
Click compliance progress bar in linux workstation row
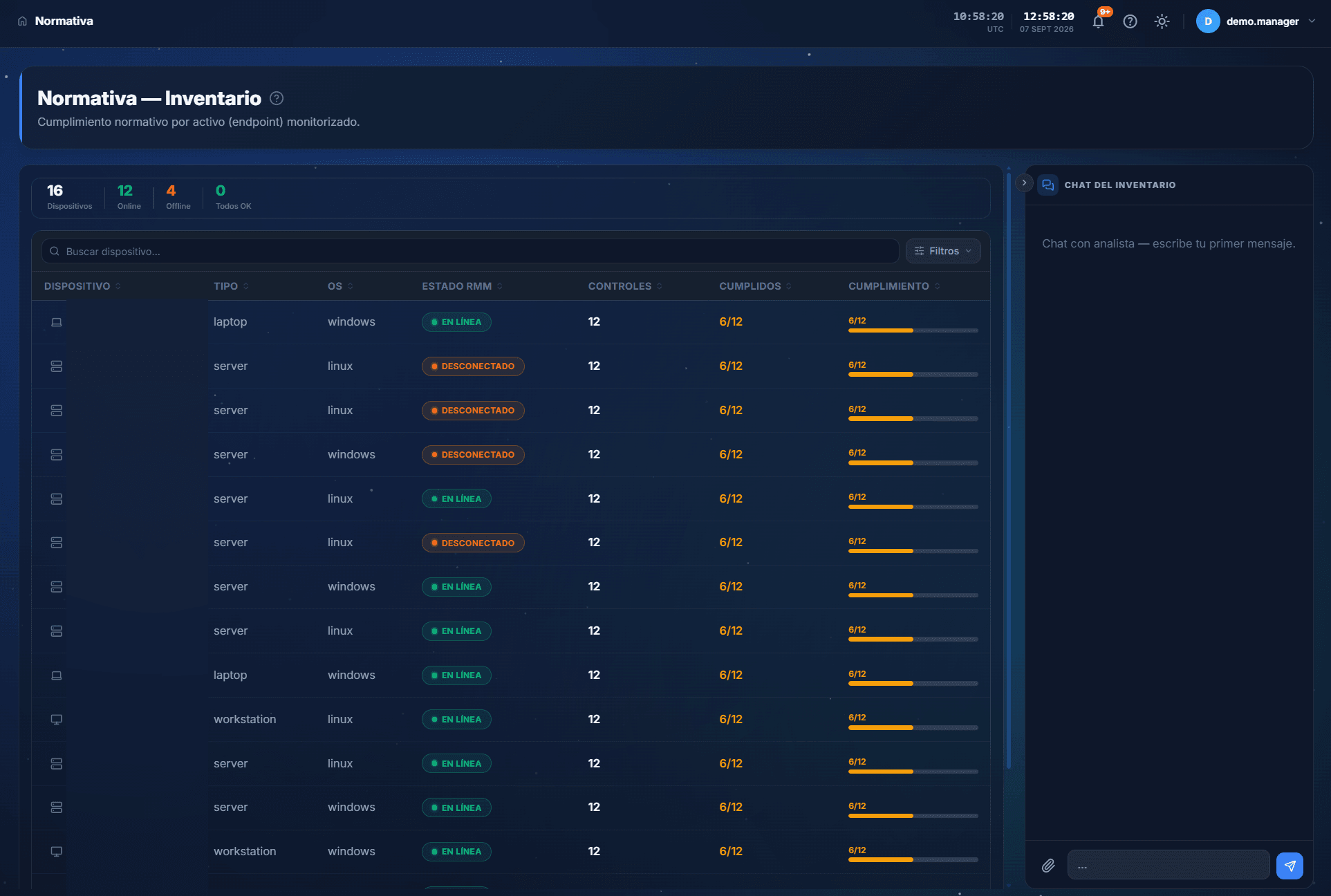tap(913, 727)
